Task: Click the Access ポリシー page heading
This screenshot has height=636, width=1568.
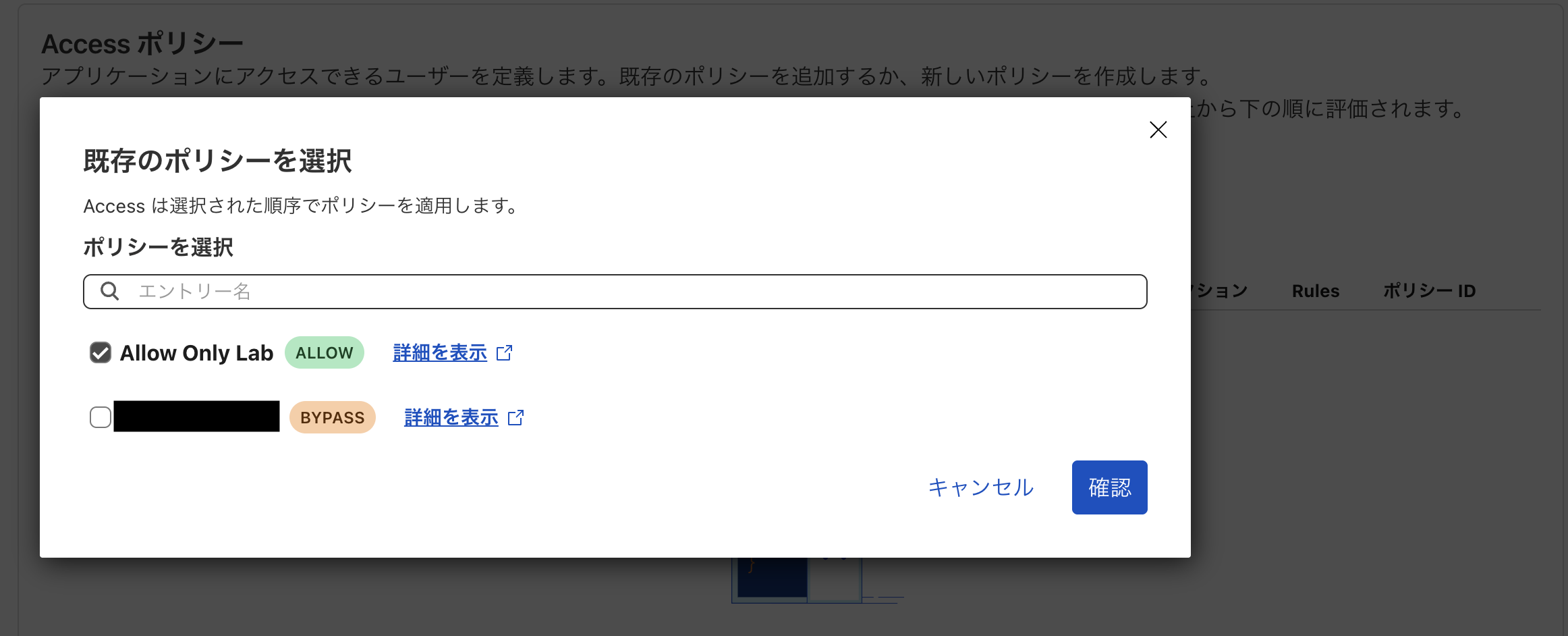Action: [142, 45]
